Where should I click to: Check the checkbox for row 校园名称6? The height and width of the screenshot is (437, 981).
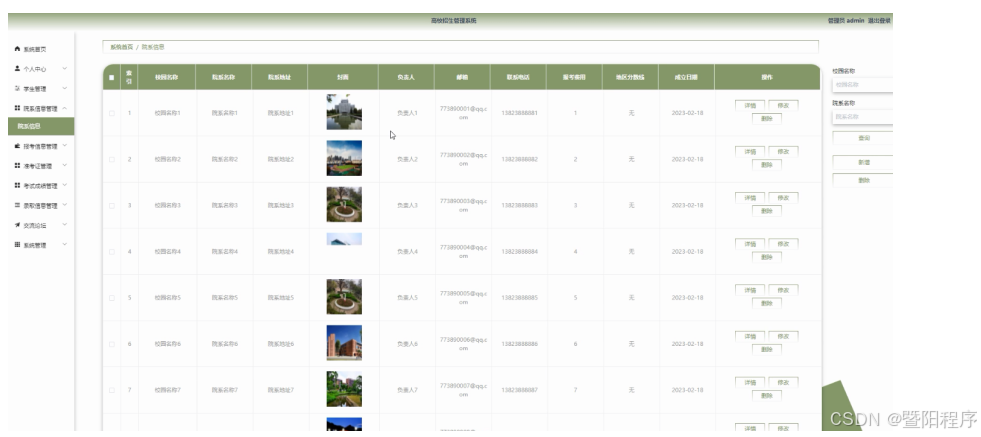[112, 344]
